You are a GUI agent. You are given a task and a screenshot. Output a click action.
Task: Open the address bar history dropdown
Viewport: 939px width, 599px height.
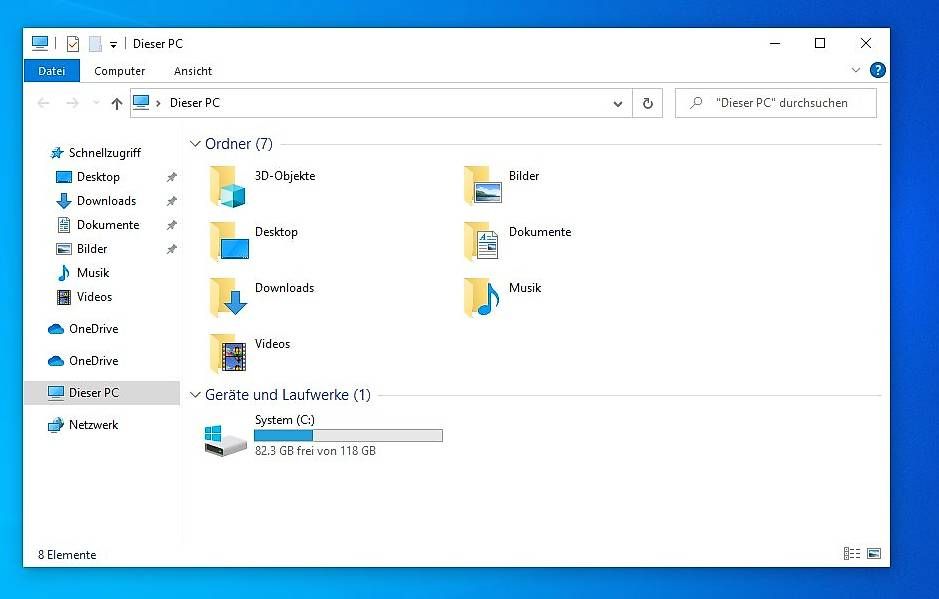pyautogui.click(x=617, y=104)
